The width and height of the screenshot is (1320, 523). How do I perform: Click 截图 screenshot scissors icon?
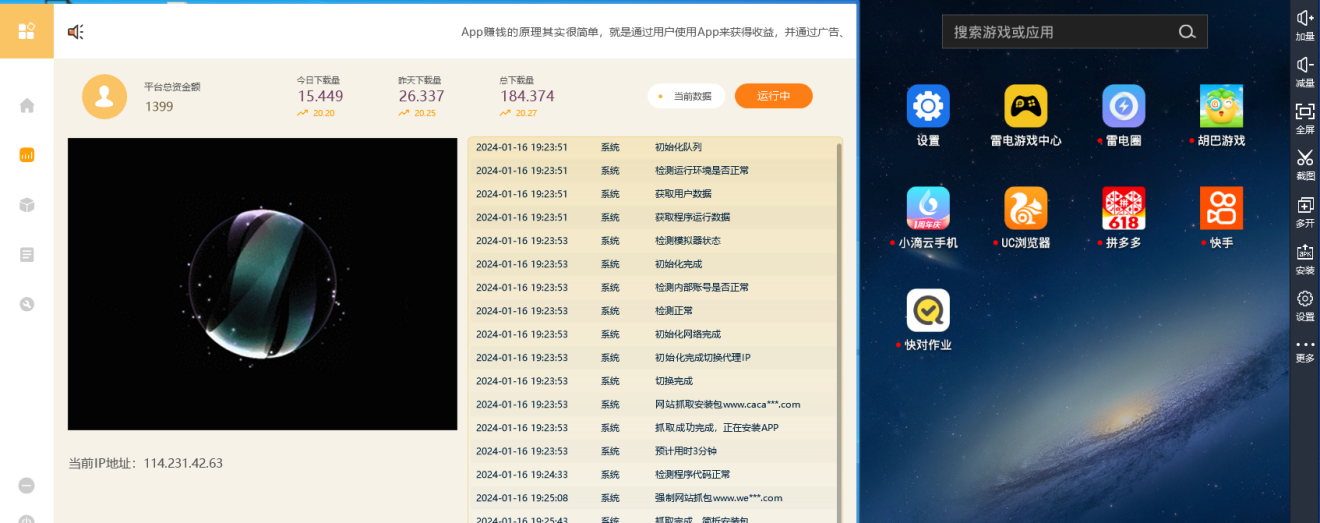pyautogui.click(x=1305, y=165)
